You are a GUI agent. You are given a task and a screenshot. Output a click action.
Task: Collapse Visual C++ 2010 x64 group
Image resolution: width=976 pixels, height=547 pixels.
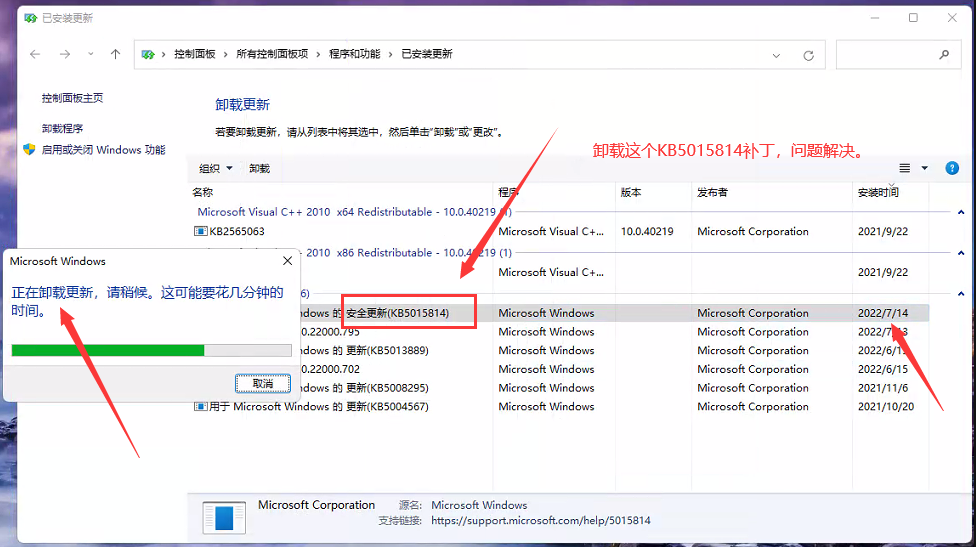tap(961, 212)
